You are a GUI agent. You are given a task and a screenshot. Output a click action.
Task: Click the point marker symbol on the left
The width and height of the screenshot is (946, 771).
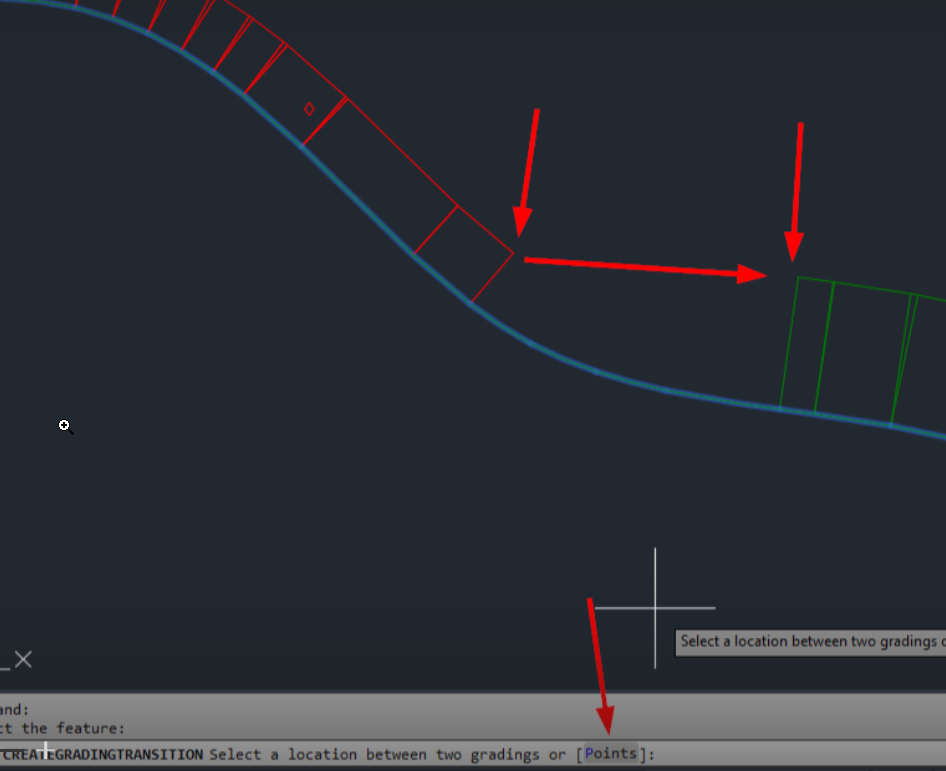click(65, 426)
